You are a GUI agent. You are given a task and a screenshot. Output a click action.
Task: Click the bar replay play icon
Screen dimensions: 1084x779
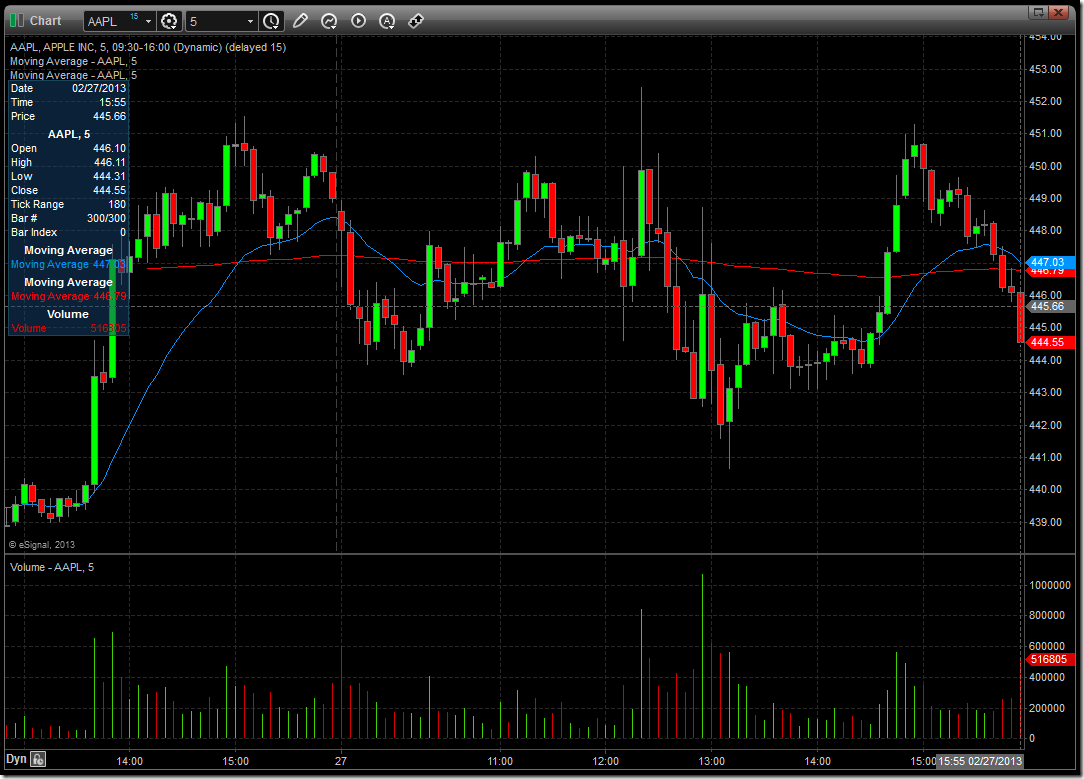pyautogui.click(x=358, y=21)
